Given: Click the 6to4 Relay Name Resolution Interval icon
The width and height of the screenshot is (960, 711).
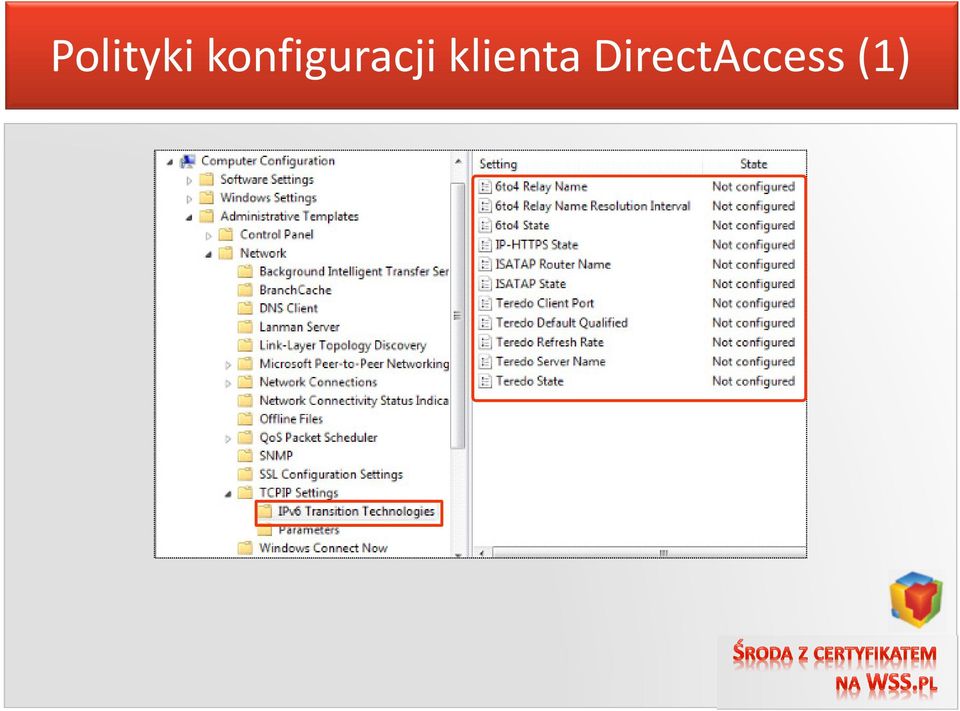Looking at the screenshot, I should pos(485,206).
